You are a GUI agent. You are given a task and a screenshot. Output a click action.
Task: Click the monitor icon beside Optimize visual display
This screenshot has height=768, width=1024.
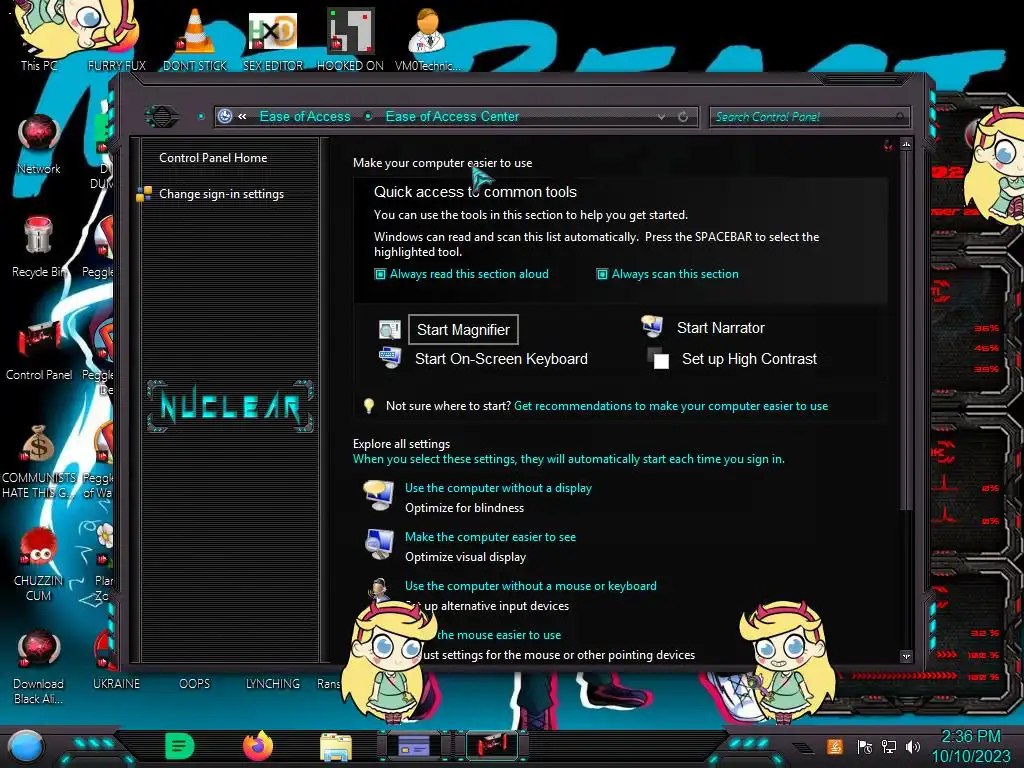click(379, 544)
